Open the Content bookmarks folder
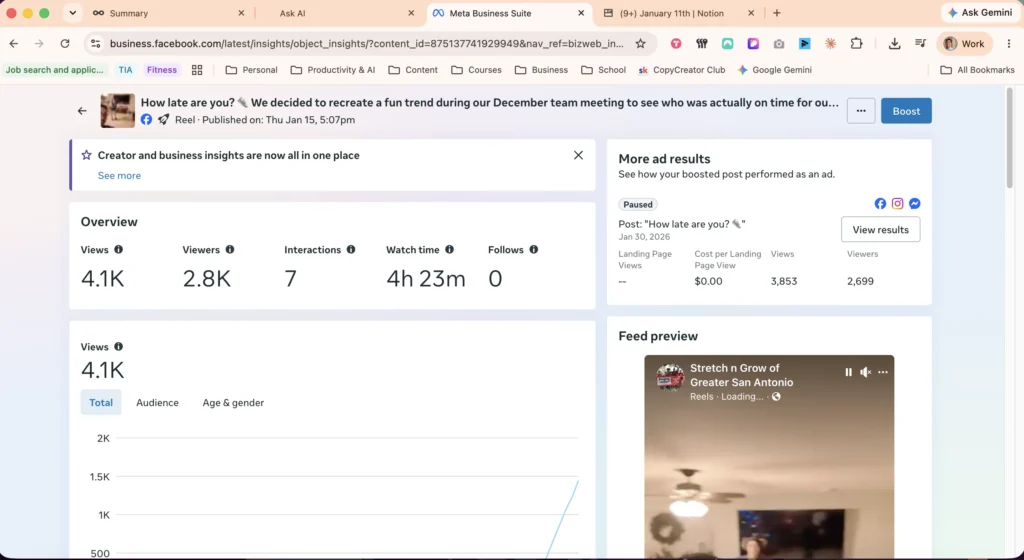The height and width of the screenshot is (560, 1024). click(x=413, y=70)
